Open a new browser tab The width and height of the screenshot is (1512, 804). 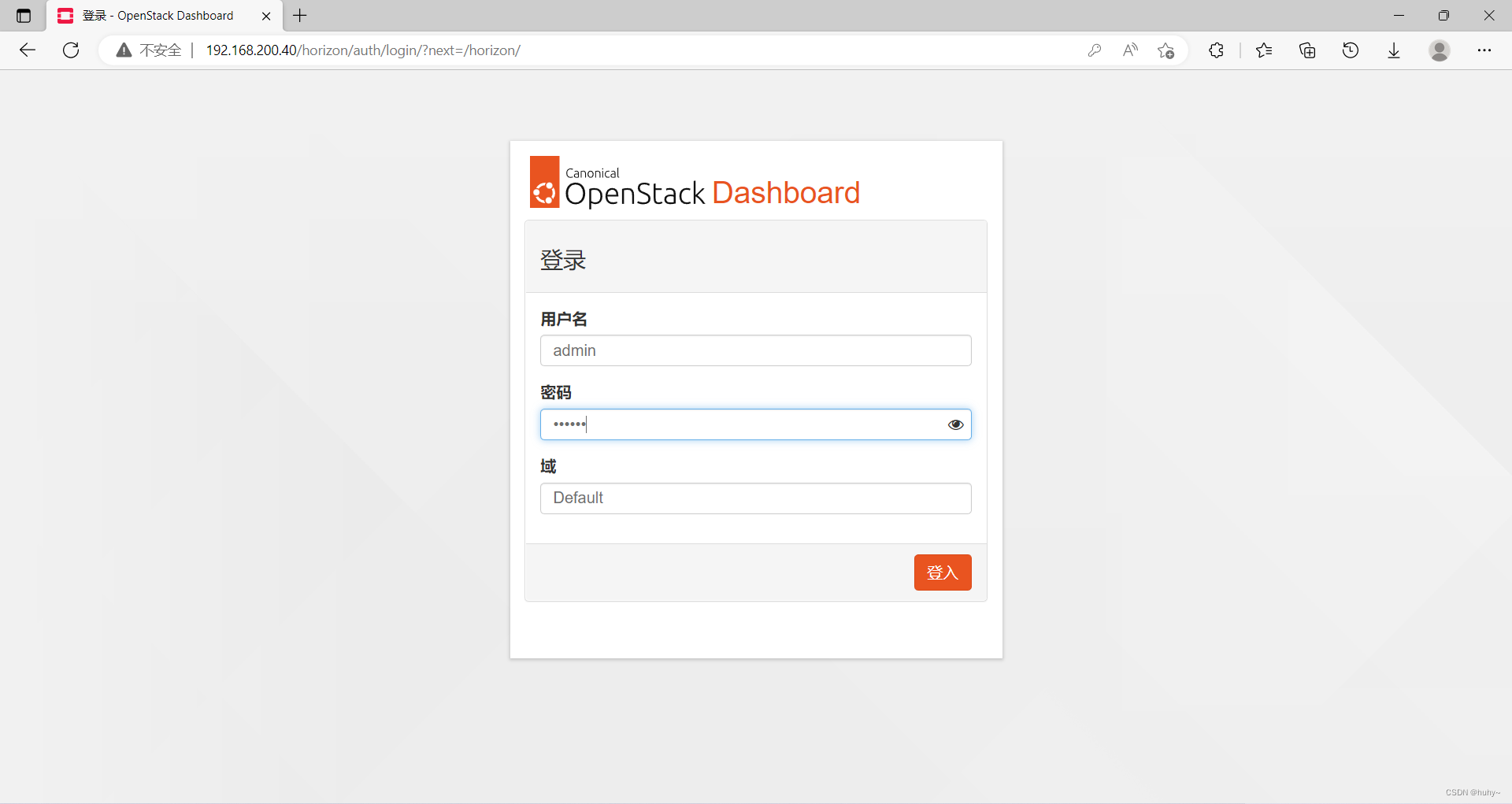(x=300, y=16)
